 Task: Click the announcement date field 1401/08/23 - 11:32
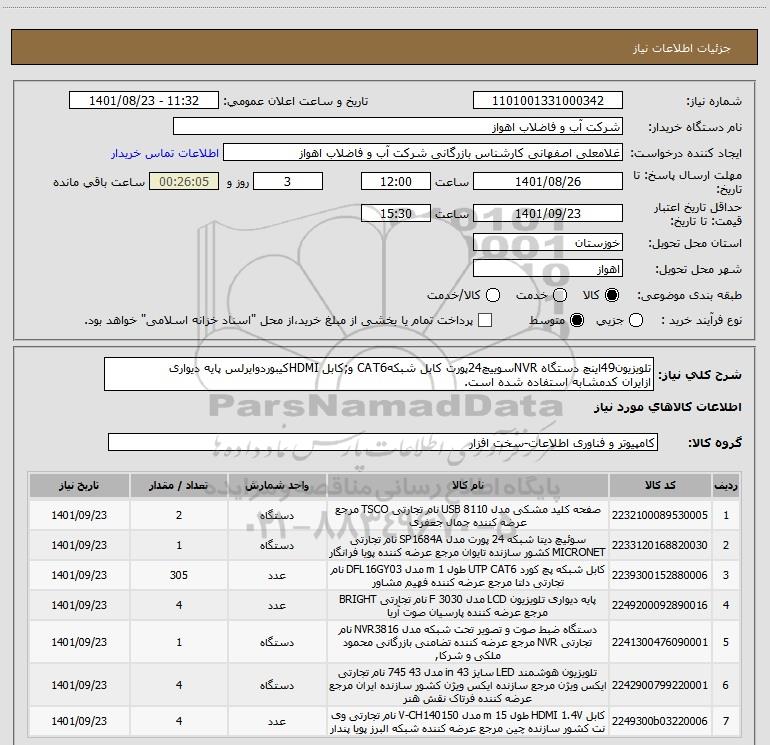[x=144, y=100]
